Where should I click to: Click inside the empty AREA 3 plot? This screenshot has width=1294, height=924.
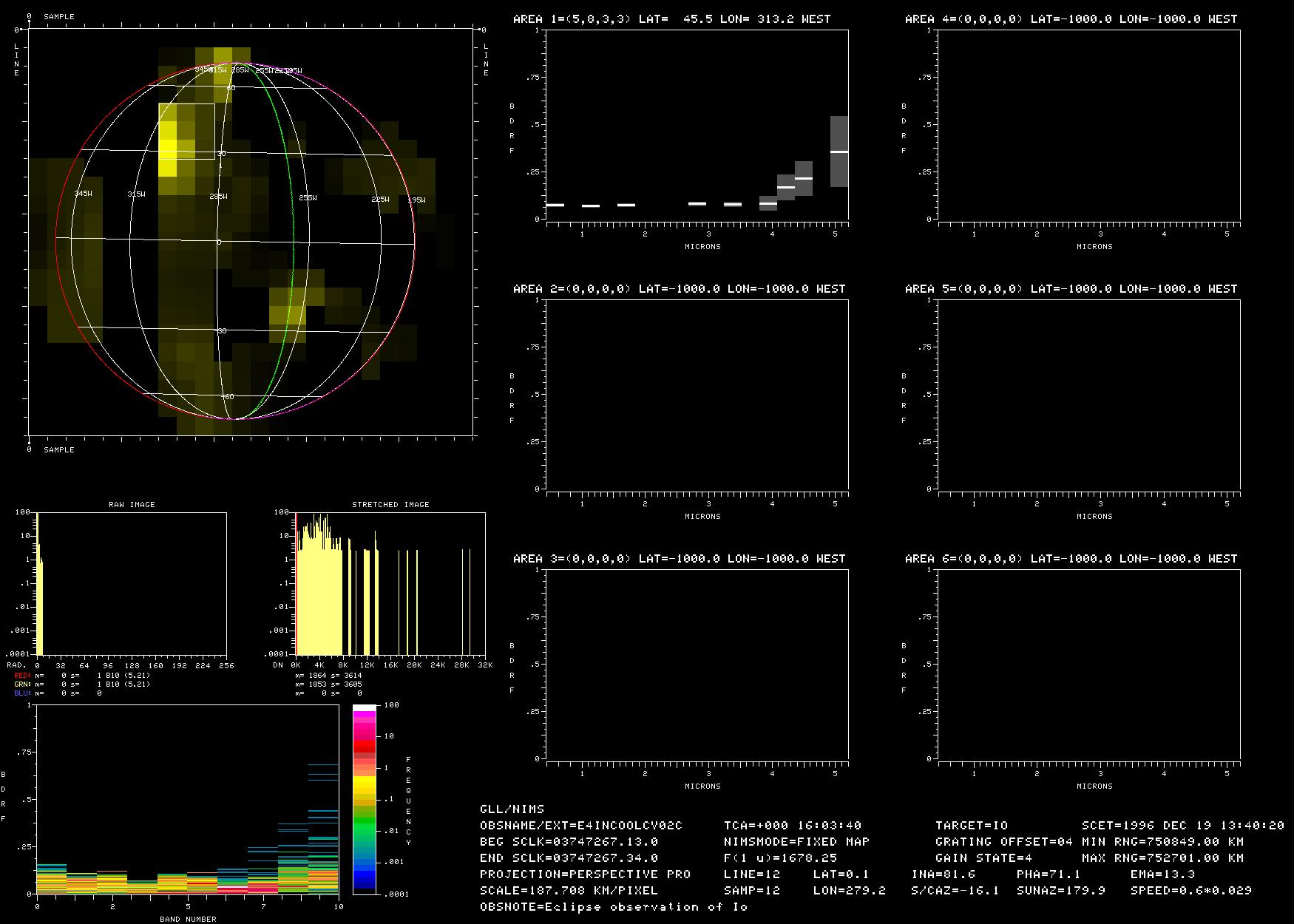point(695,664)
